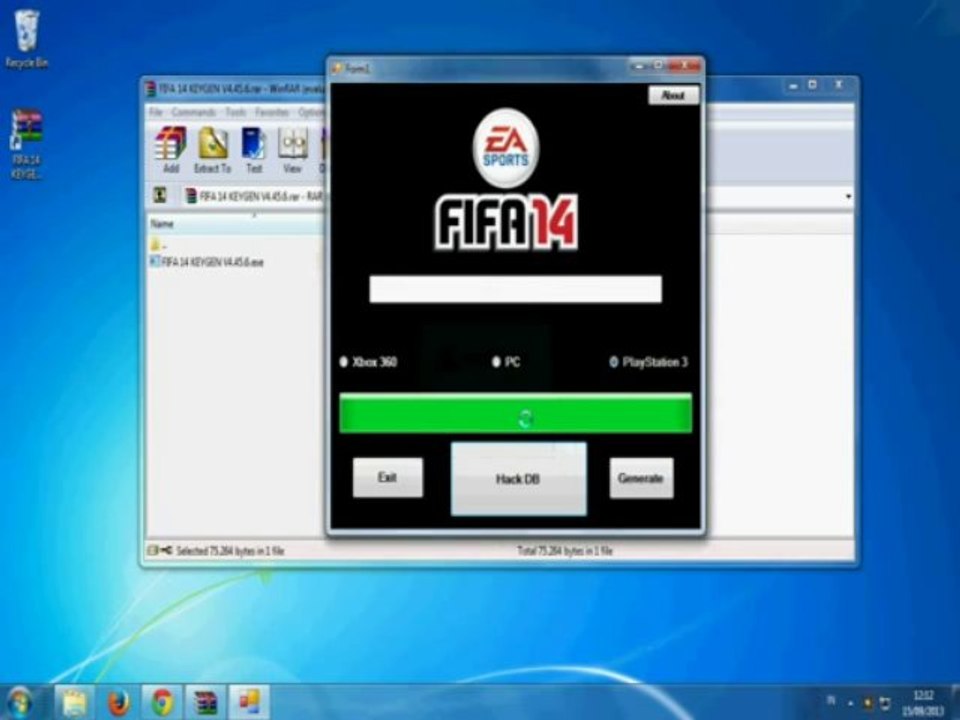Maximize the WinRAR window
This screenshot has height=720, width=960.
[812, 85]
